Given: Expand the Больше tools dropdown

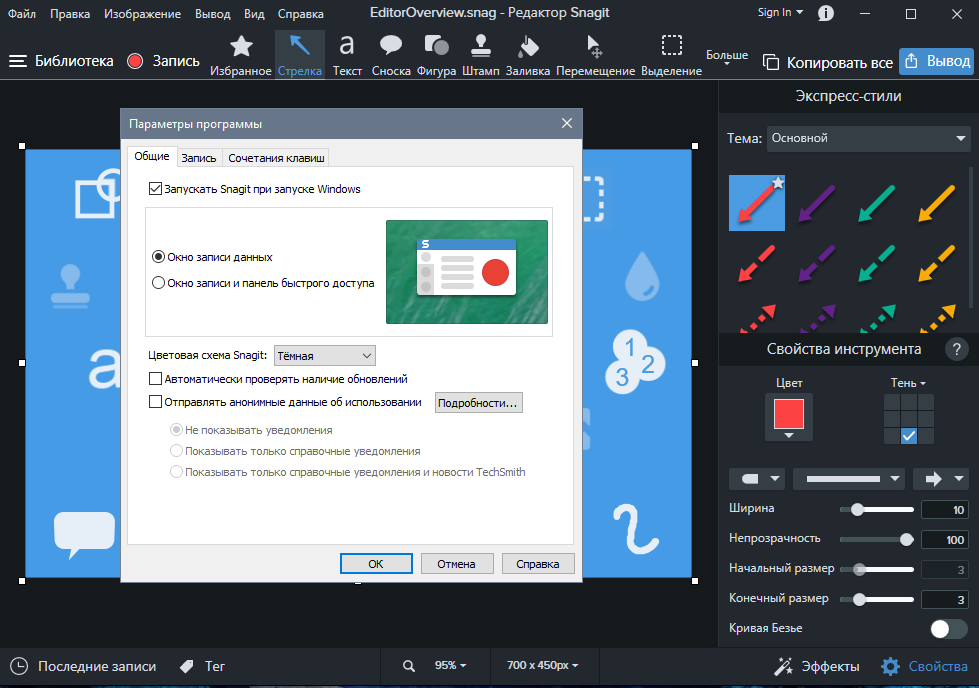Looking at the screenshot, I should point(727,57).
